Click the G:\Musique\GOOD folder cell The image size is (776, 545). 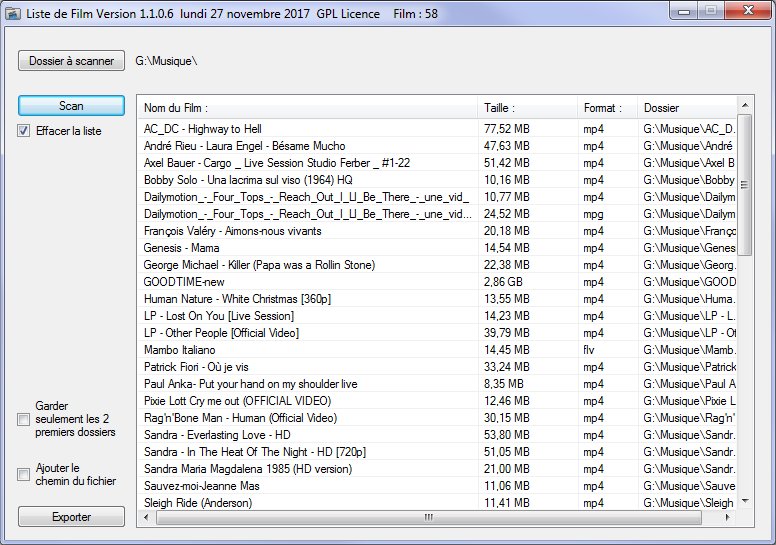click(x=689, y=282)
